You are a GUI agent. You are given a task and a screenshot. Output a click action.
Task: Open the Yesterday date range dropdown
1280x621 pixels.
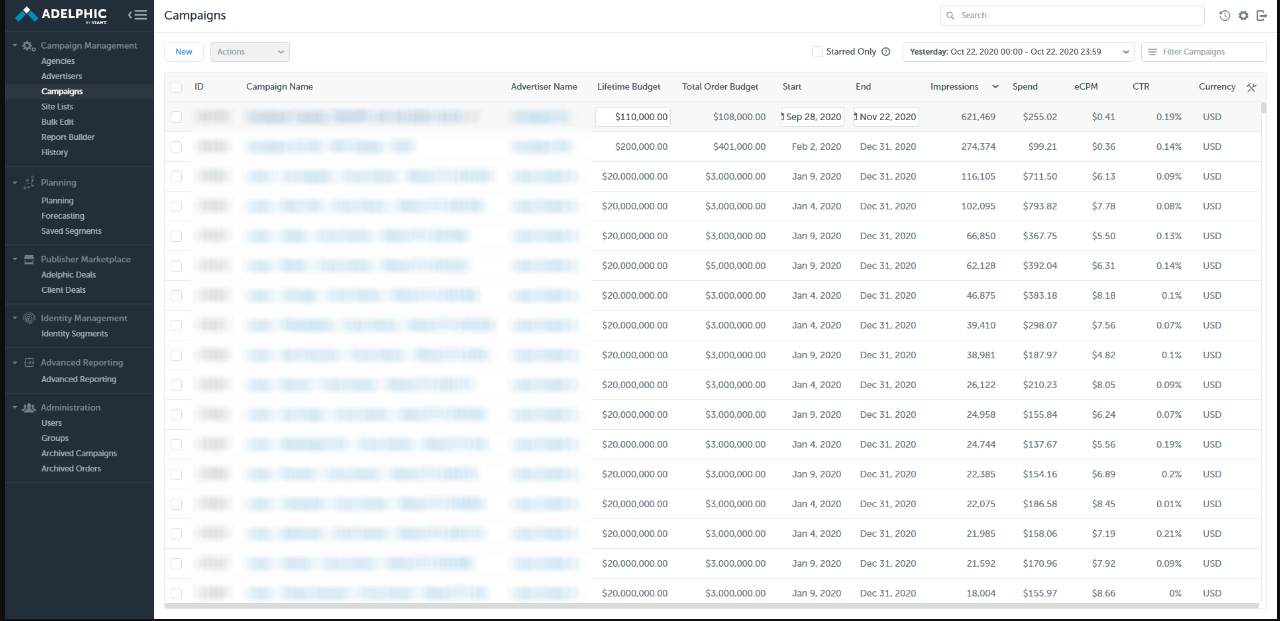1018,52
